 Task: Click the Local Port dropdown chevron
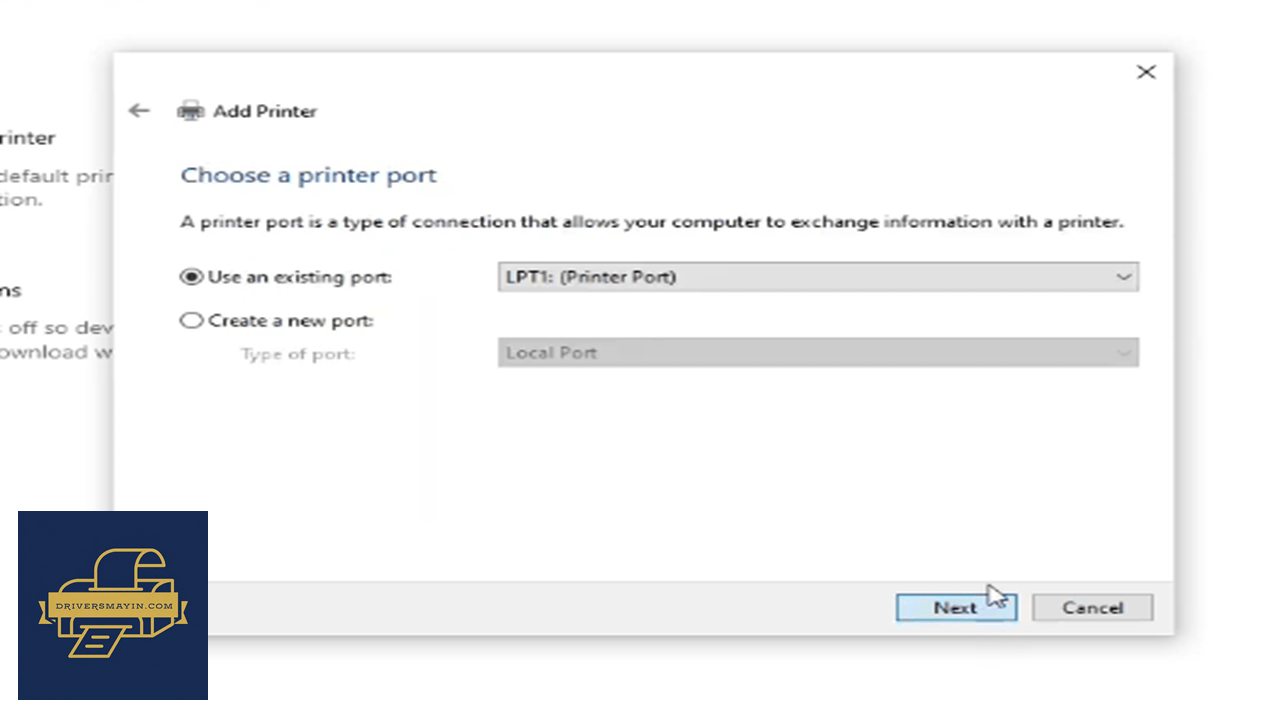click(1124, 353)
